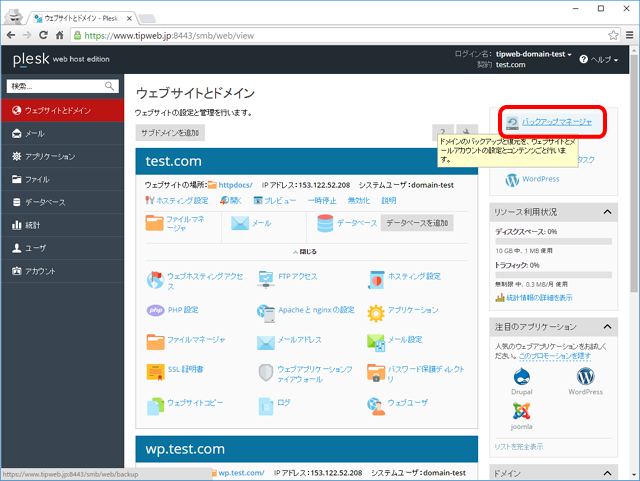Open the PHP 設定 icon
Screen dimensions: 640x481
pyautogui.click(x=156, y=310)
